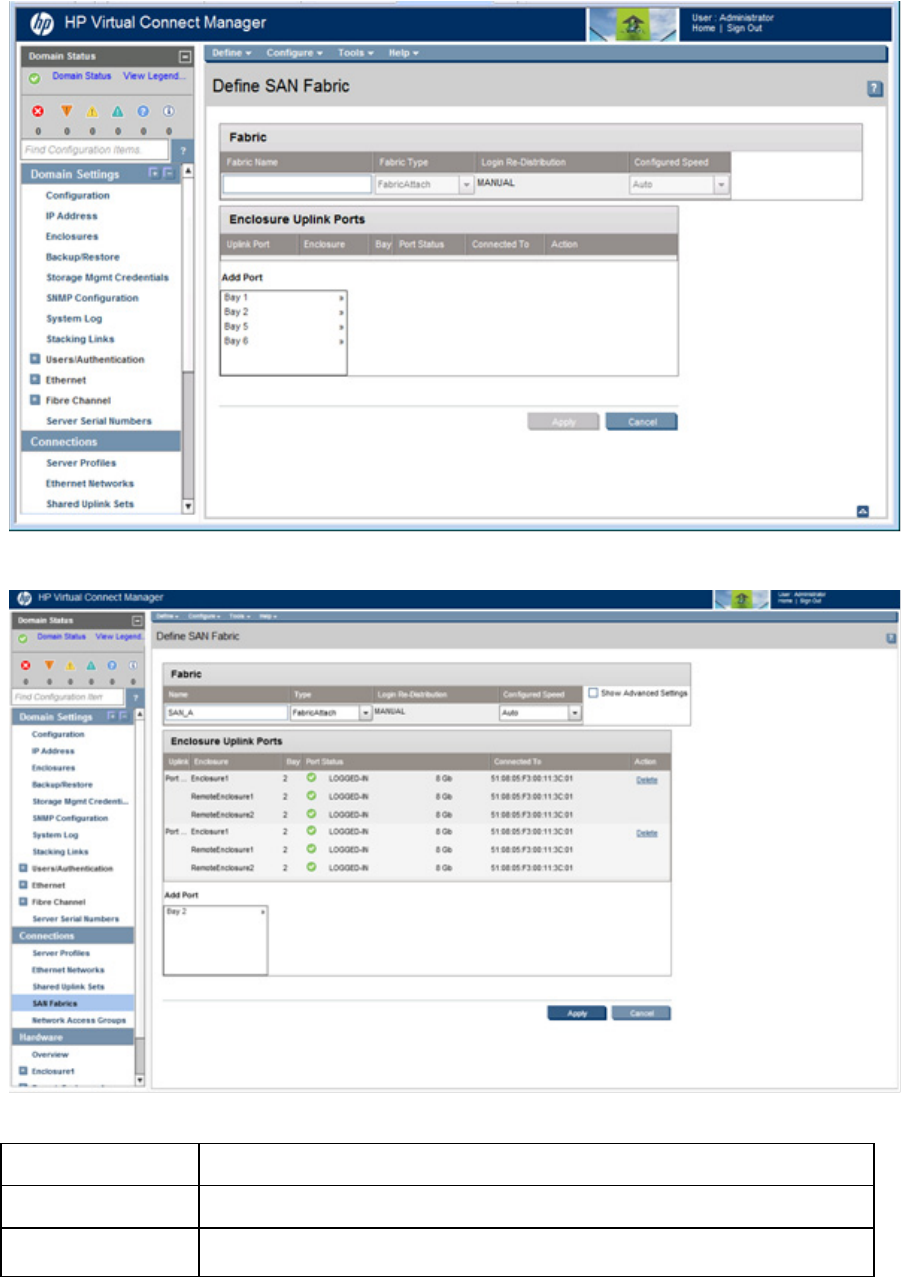Open the Configure menu (blank fabric screen)
The height and width of the screenshot is (1277, 902).
click(x=295, y=52)
